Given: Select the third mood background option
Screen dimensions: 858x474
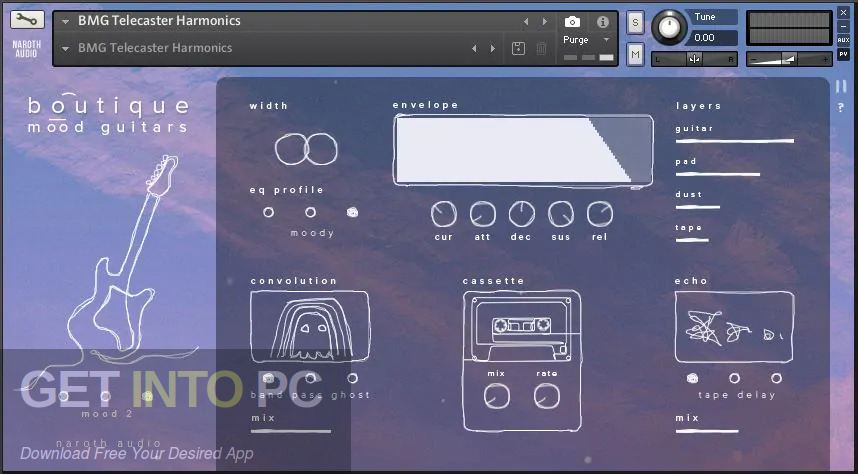Looking at the screenshot, I should point(147,396).
